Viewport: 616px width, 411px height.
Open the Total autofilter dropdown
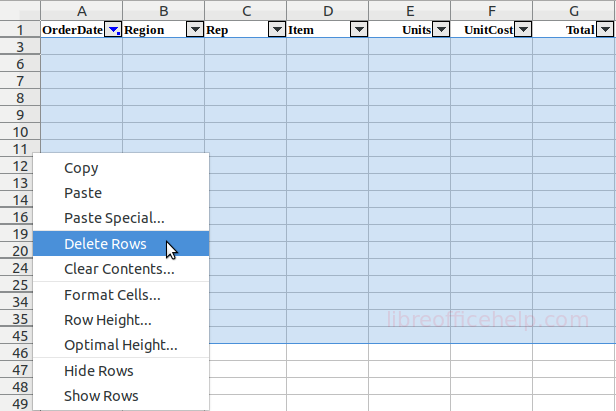point(605,29)
